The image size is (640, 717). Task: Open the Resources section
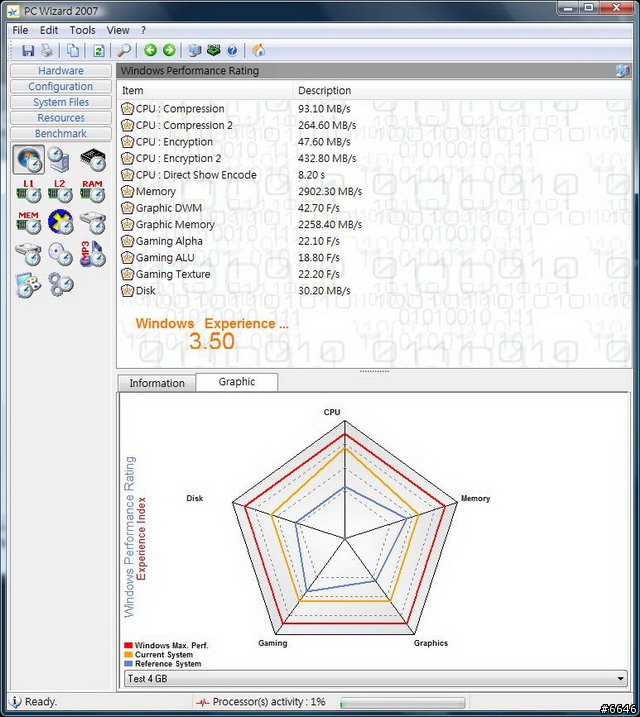(x=61, y=118)
